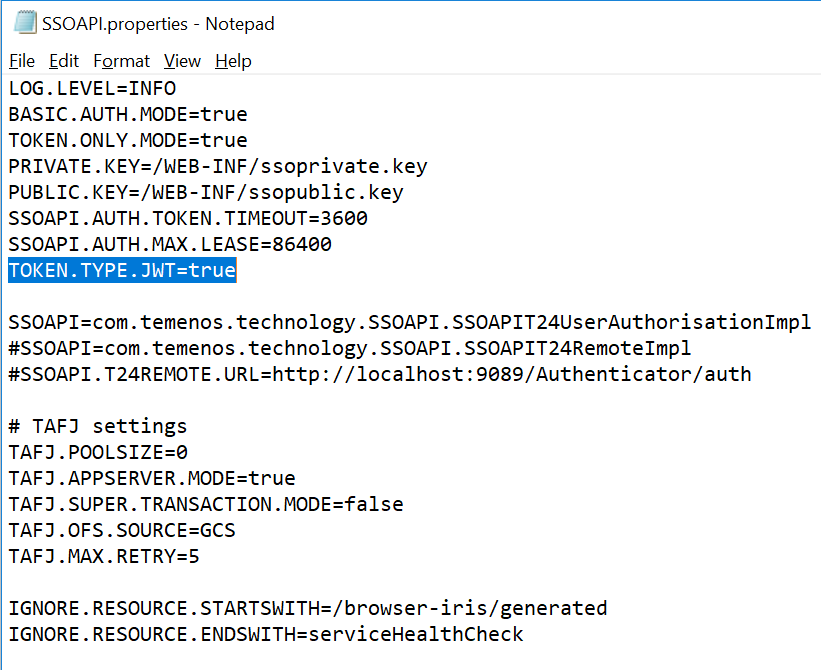Open the Edit menu

(x=64, y=61)
